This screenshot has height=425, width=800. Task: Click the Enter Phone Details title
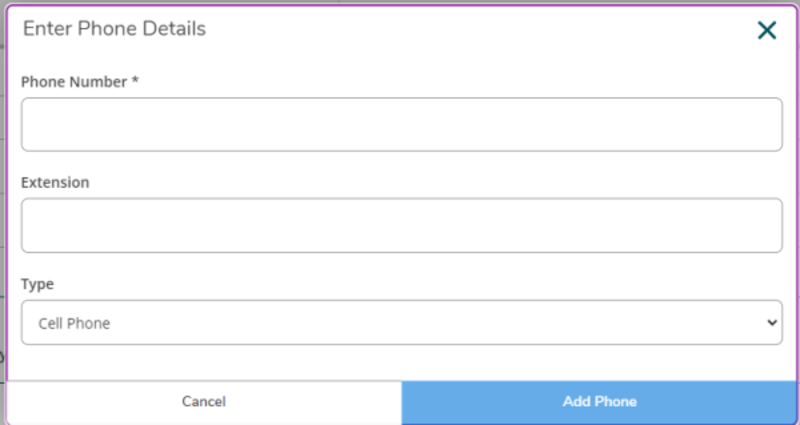point(114,29)
